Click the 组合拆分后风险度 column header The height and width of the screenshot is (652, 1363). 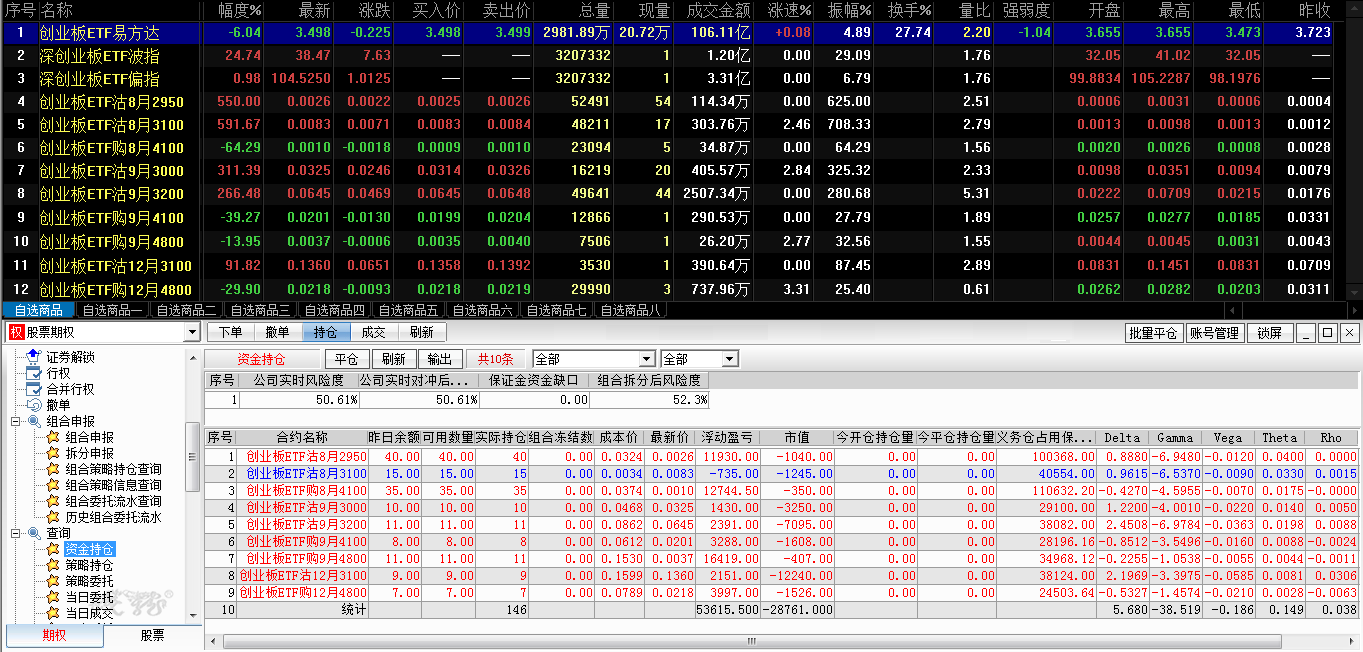click(649, 380)
